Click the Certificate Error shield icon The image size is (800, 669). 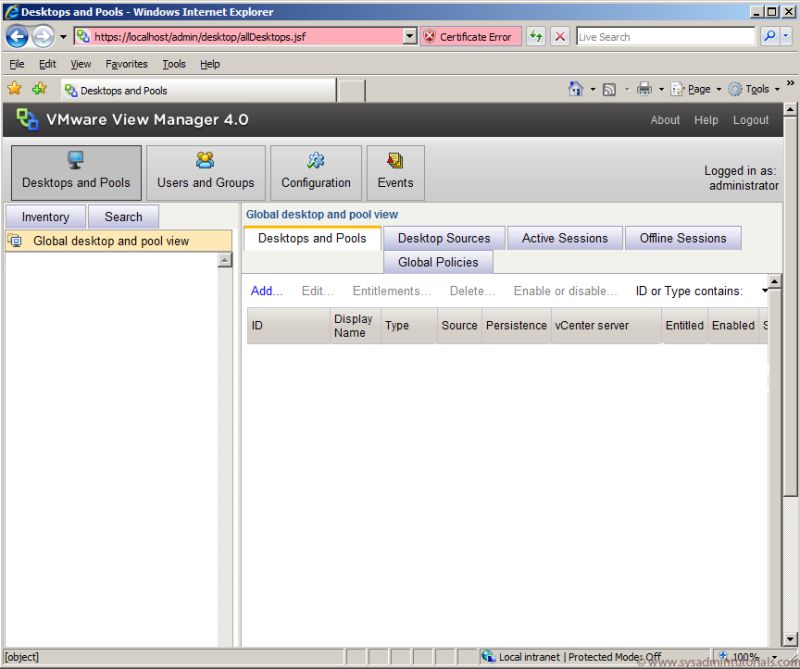pyautogui.click(x=429, y=36)
